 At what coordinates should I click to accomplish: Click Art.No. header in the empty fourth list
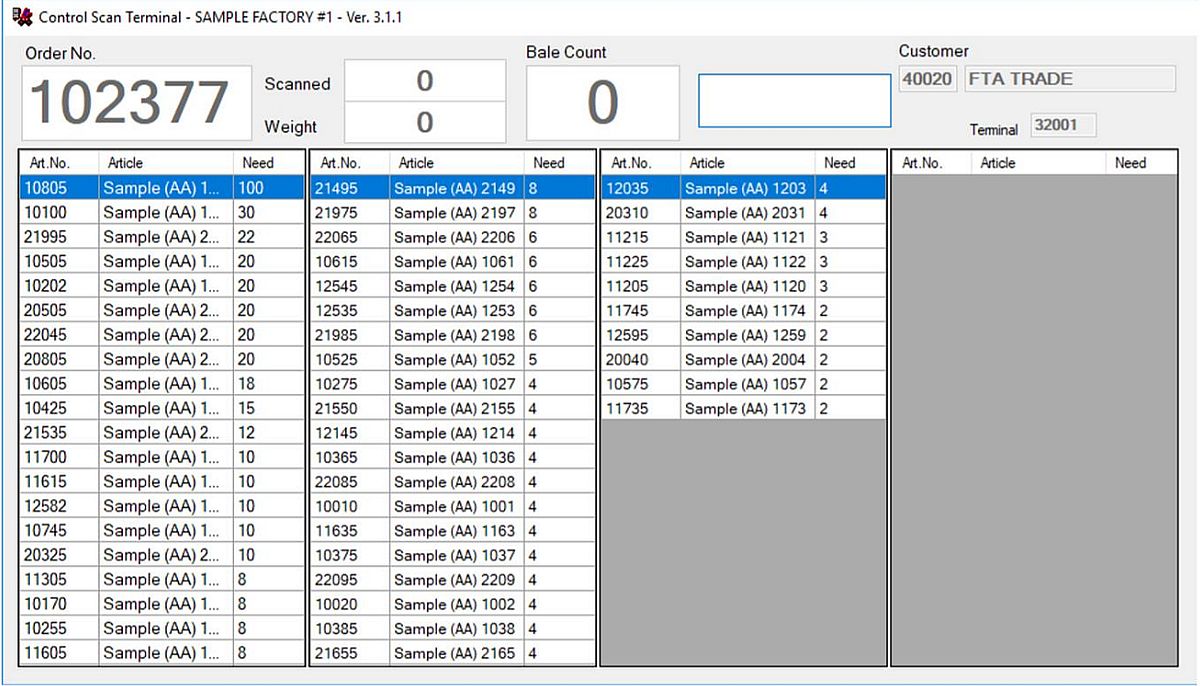point(922,163)
